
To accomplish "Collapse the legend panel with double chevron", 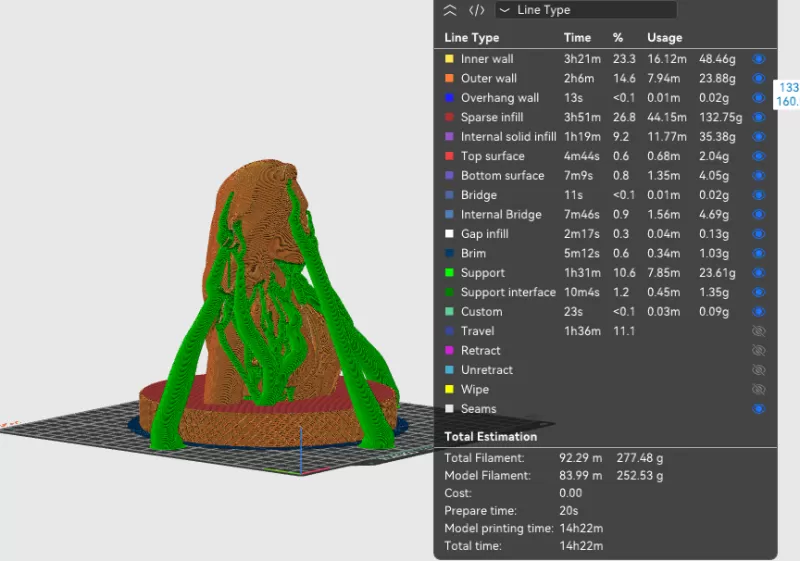I will (x=450, y=10).
